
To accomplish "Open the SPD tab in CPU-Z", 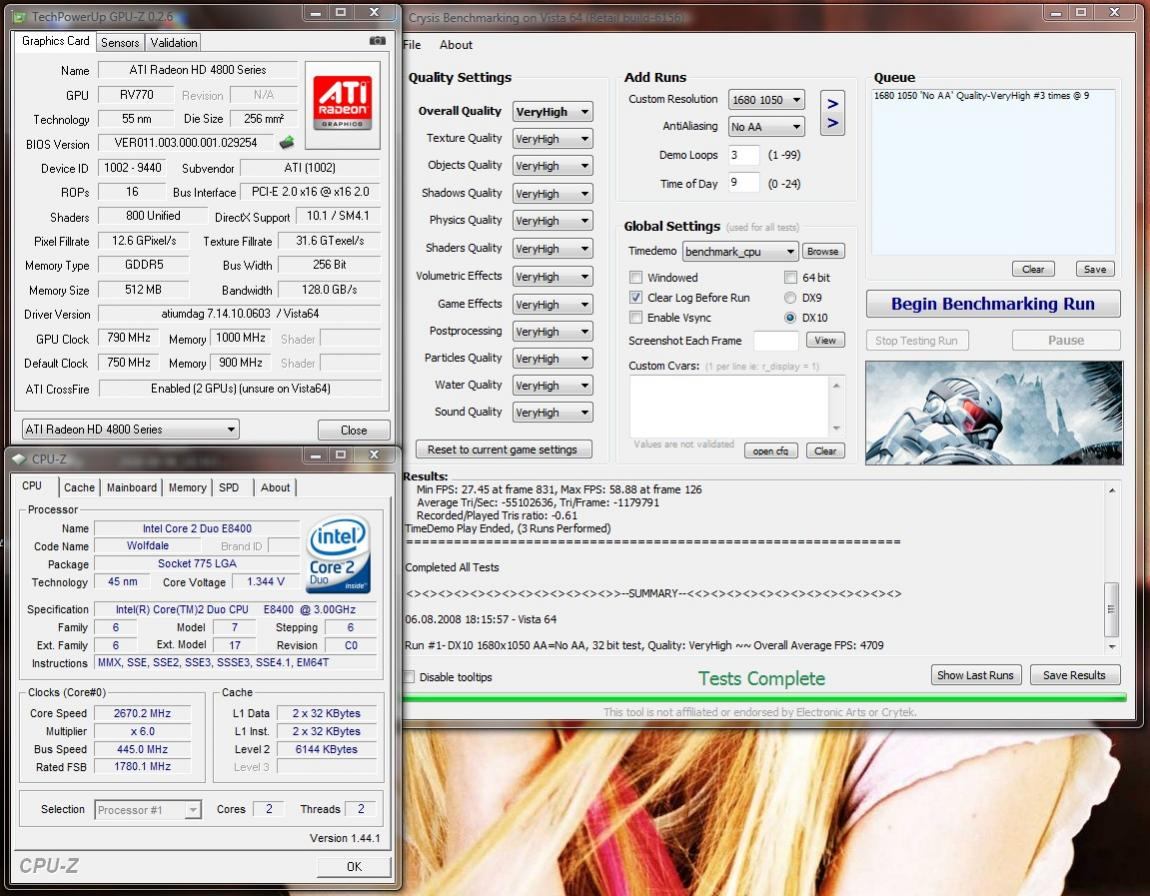I will point(229,488).
